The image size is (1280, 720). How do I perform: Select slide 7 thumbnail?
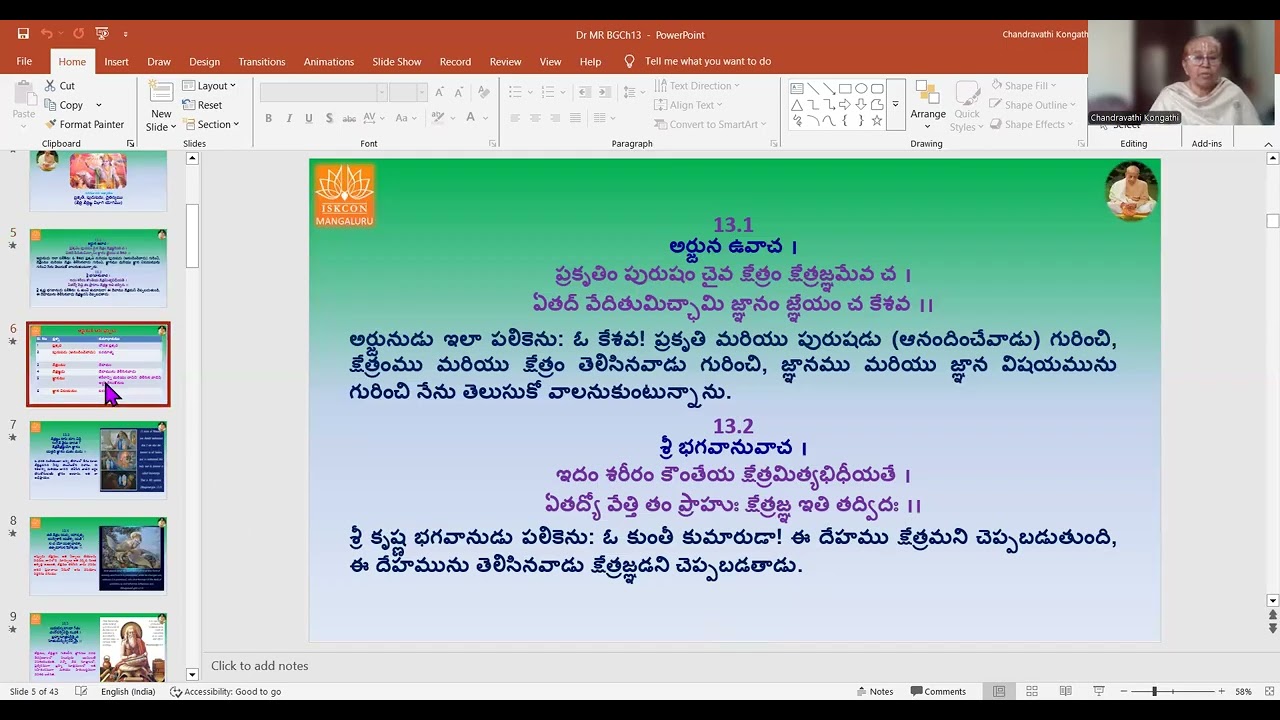[98, 458]
